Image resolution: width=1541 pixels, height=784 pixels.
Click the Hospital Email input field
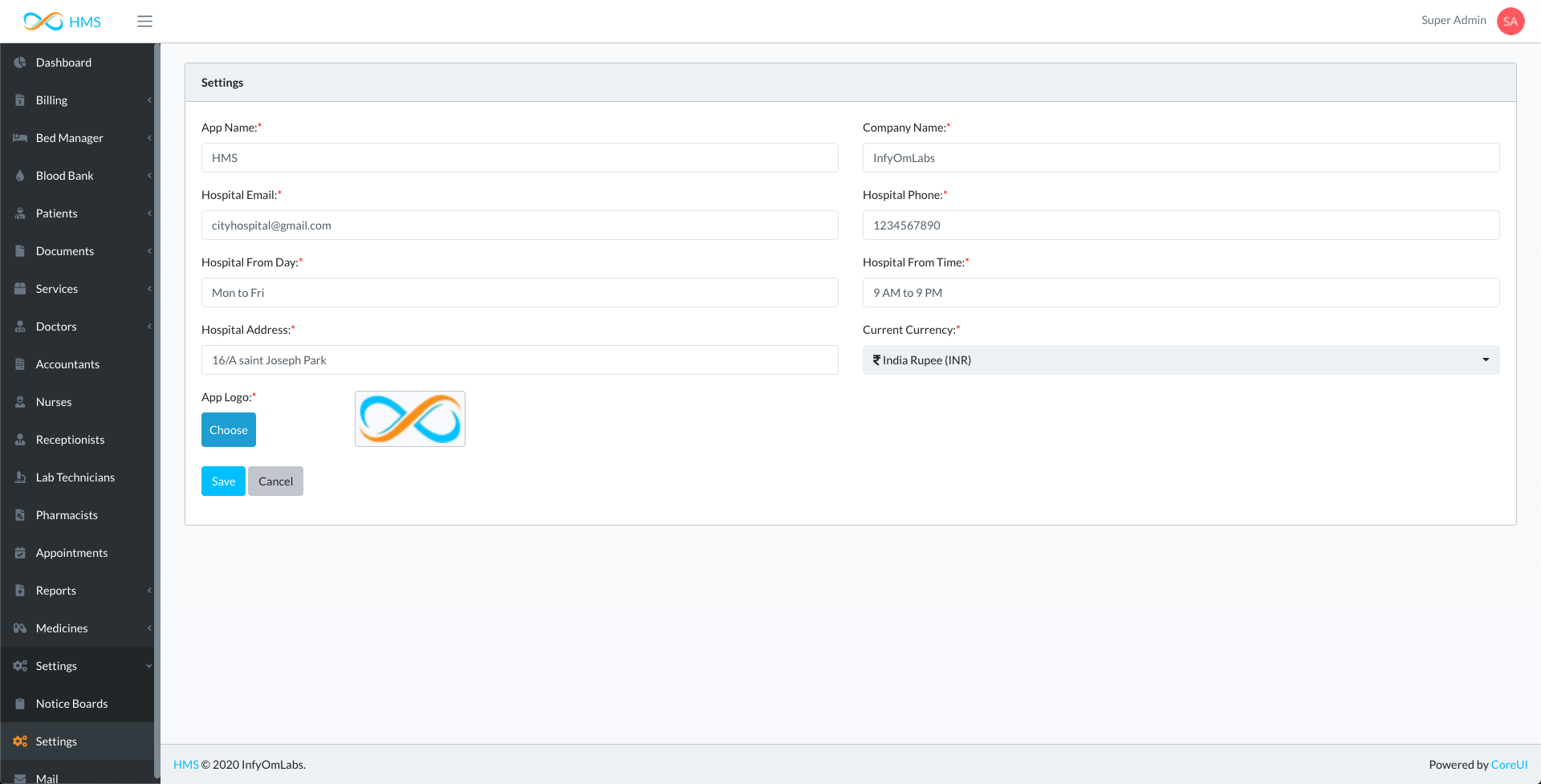[x=519, y=225]
